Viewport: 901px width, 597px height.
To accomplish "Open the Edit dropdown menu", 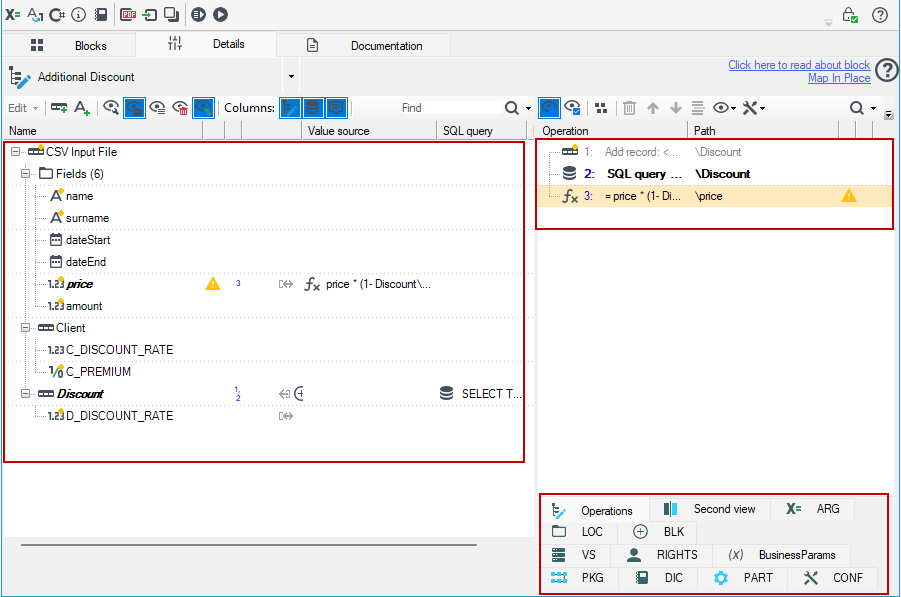I will pyautogui.click(x=23, y=108).
